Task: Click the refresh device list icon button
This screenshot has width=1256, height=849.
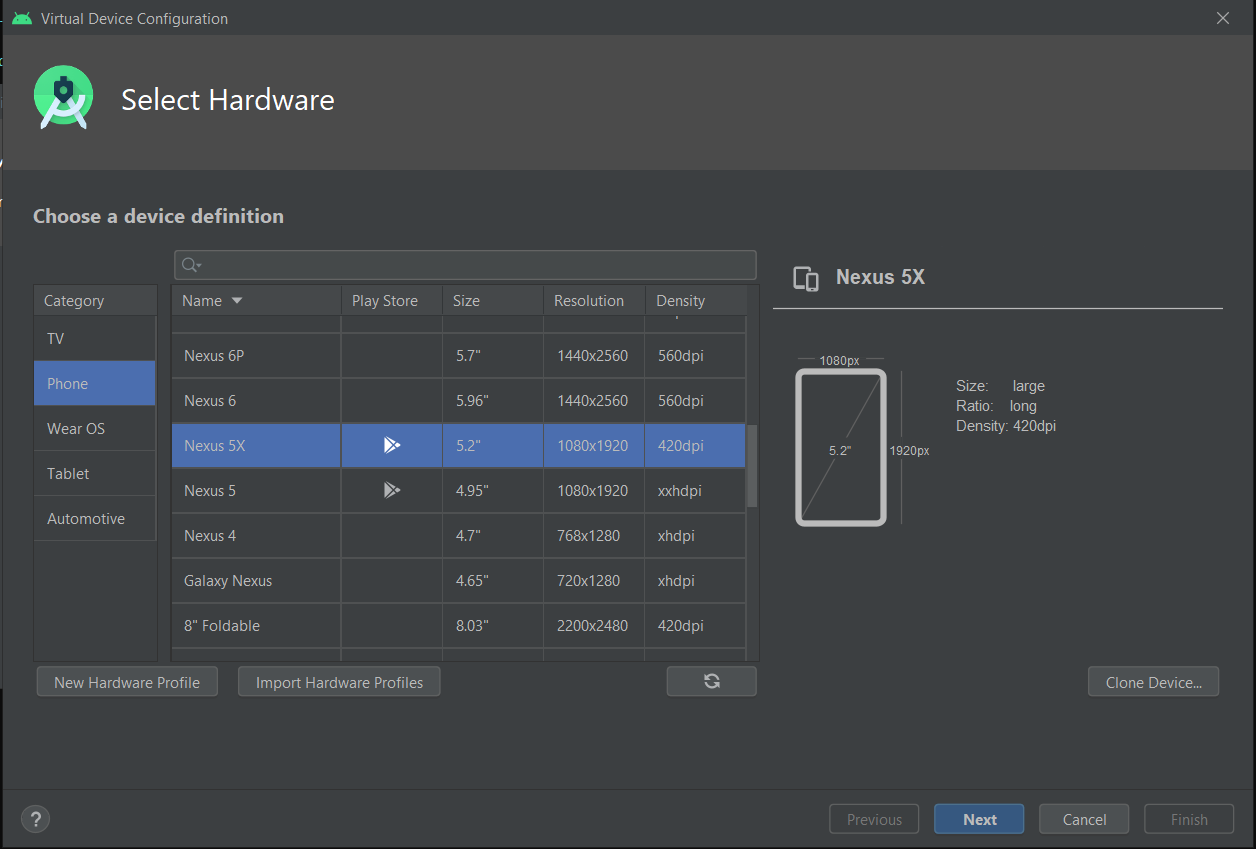Action: (712, 681)
